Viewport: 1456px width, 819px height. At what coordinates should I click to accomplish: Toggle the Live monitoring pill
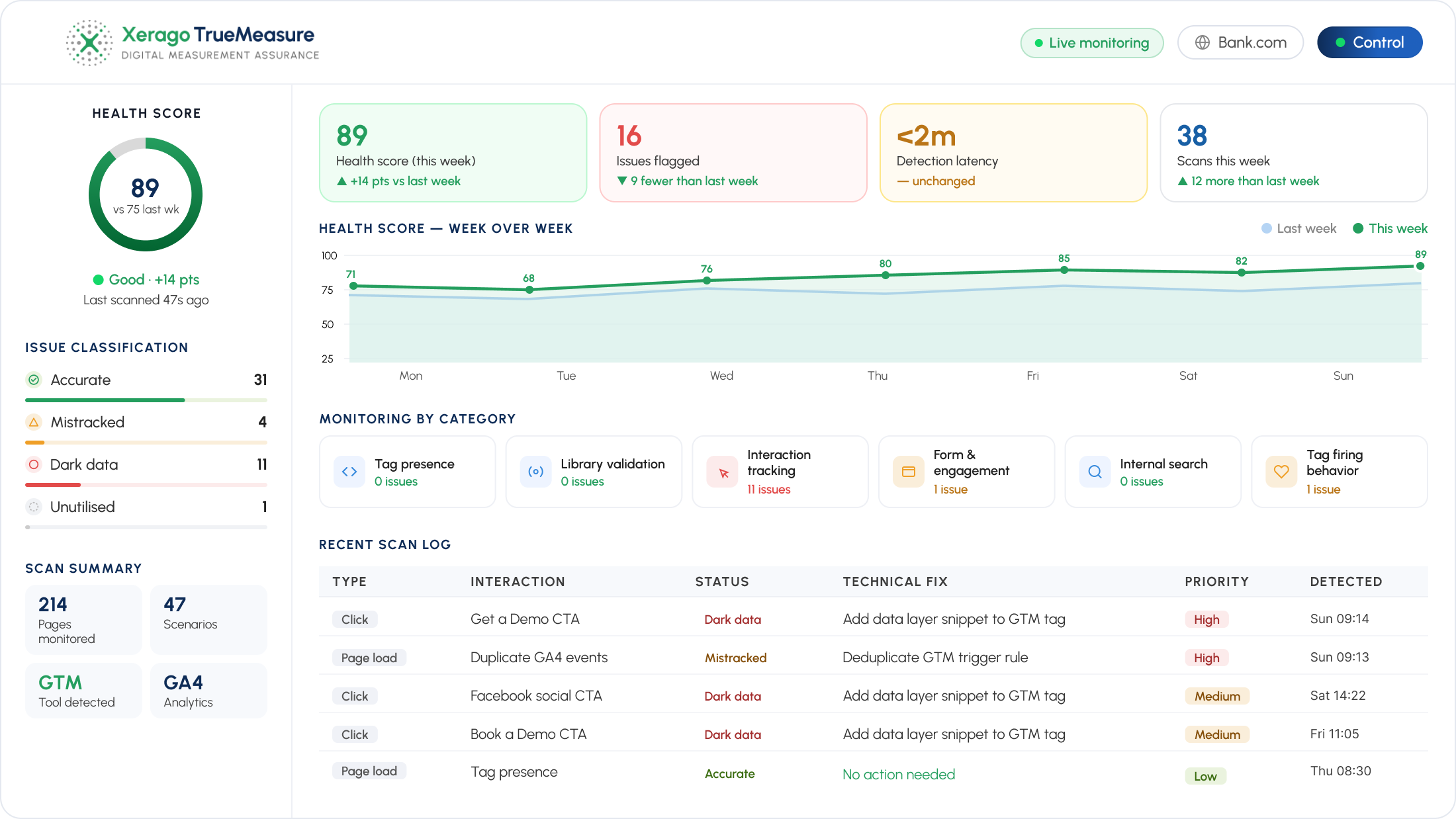pos(1092,43)
